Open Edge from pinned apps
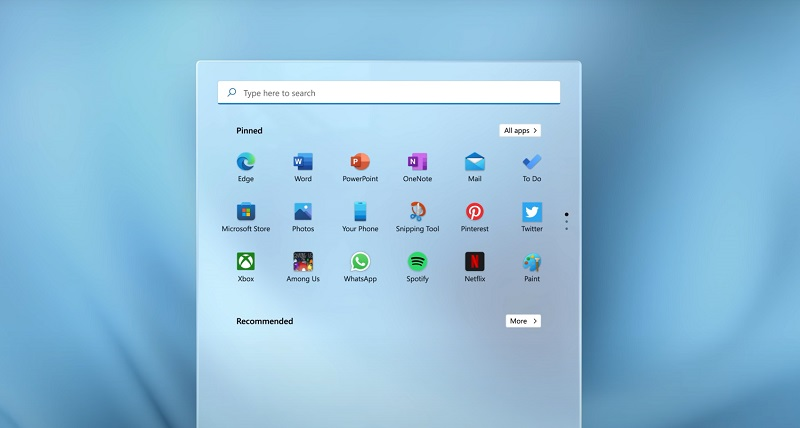The height and width of the screenshot is (428, 800). 245,167
